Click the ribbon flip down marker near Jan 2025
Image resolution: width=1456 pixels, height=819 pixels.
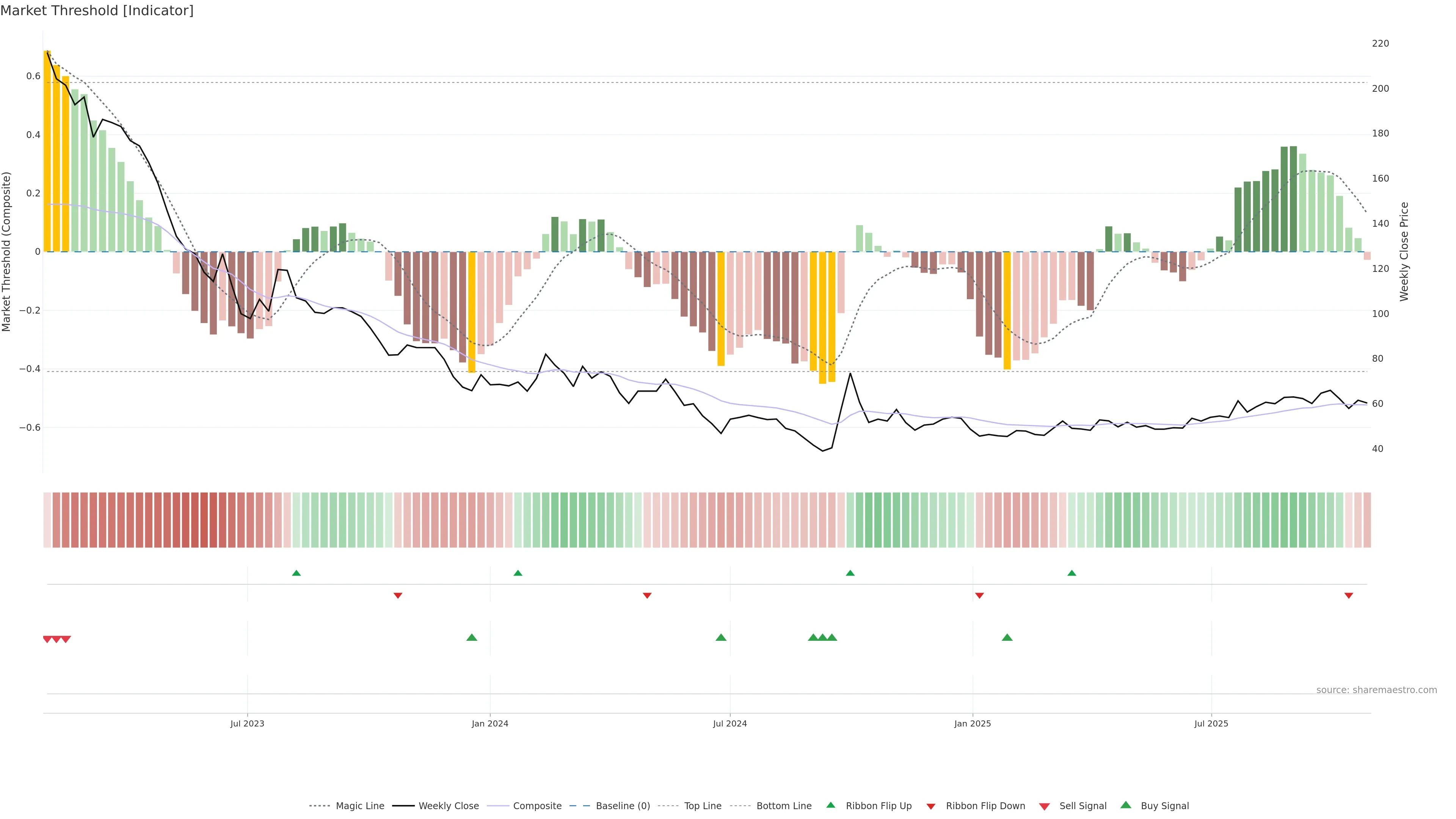click(x=979, y=595)
